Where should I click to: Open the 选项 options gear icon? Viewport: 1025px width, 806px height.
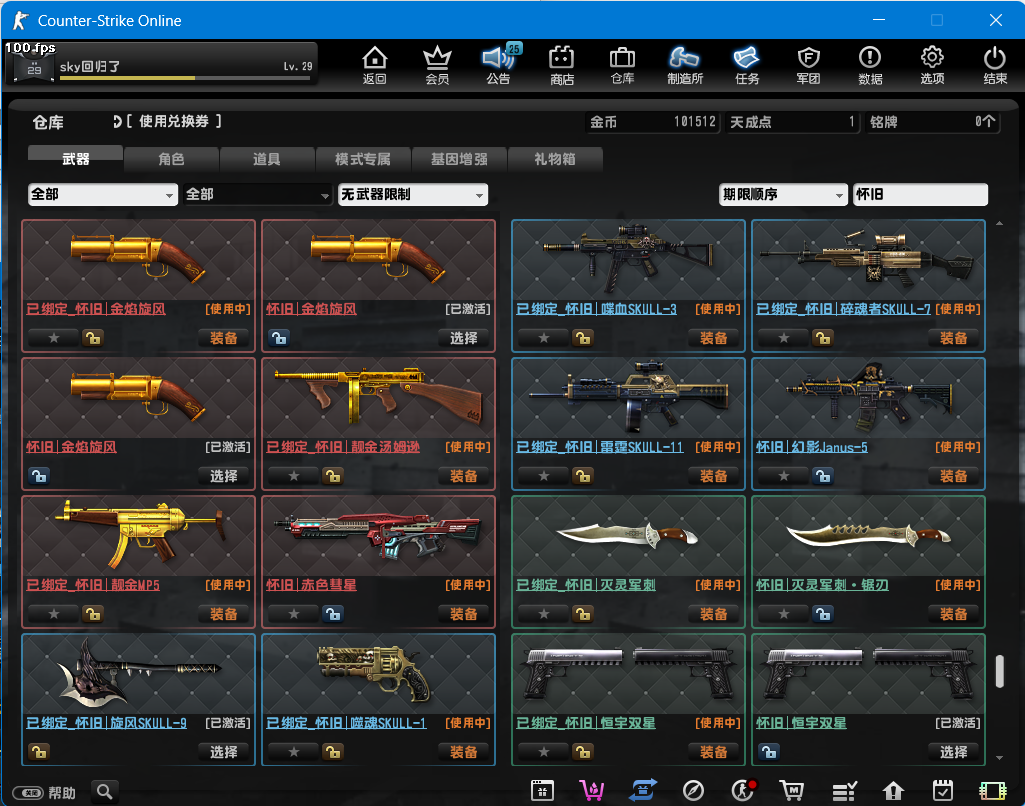pos(932,65)
